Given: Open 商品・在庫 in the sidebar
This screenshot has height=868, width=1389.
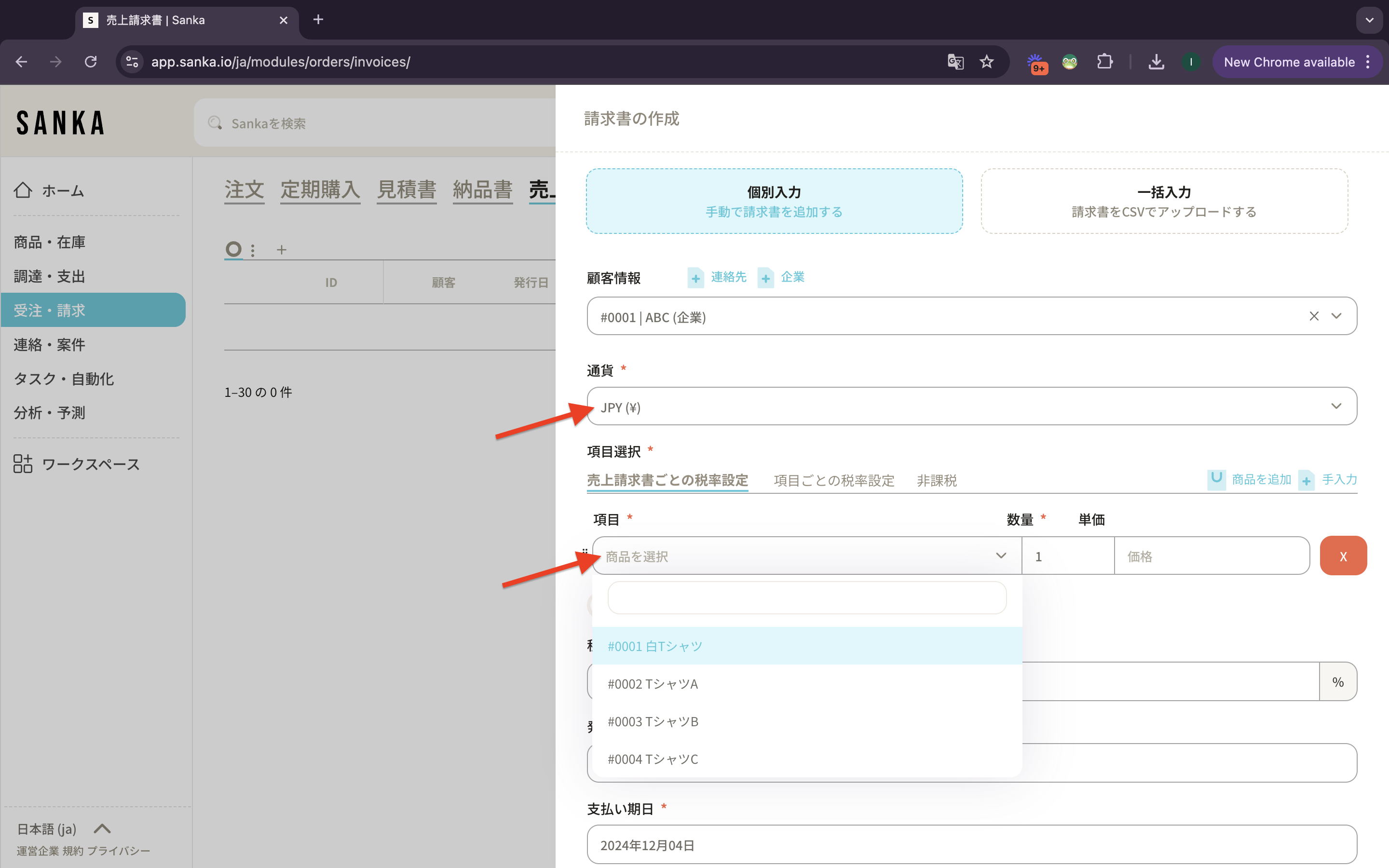Looking at the screenshot, I should point(50,242).
